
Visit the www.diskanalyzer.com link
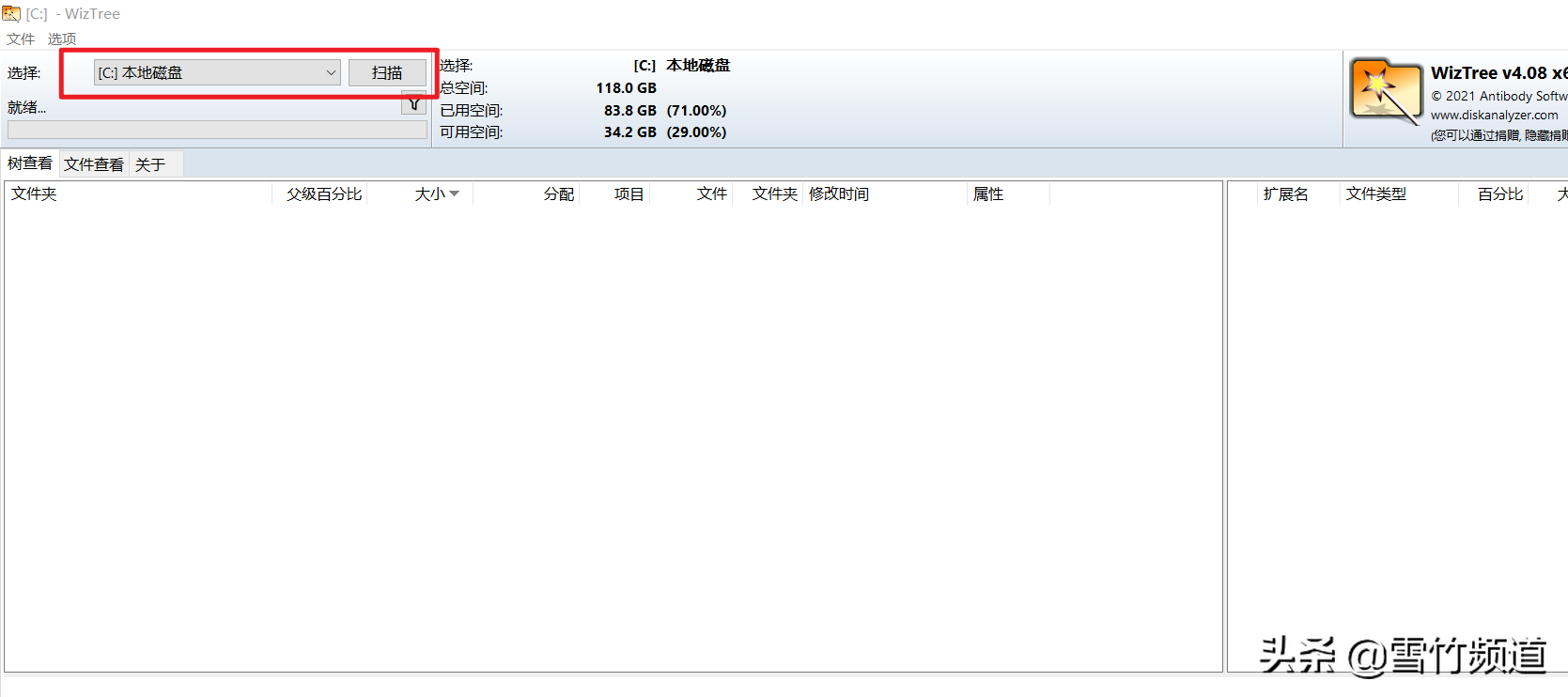point(1494,116)
